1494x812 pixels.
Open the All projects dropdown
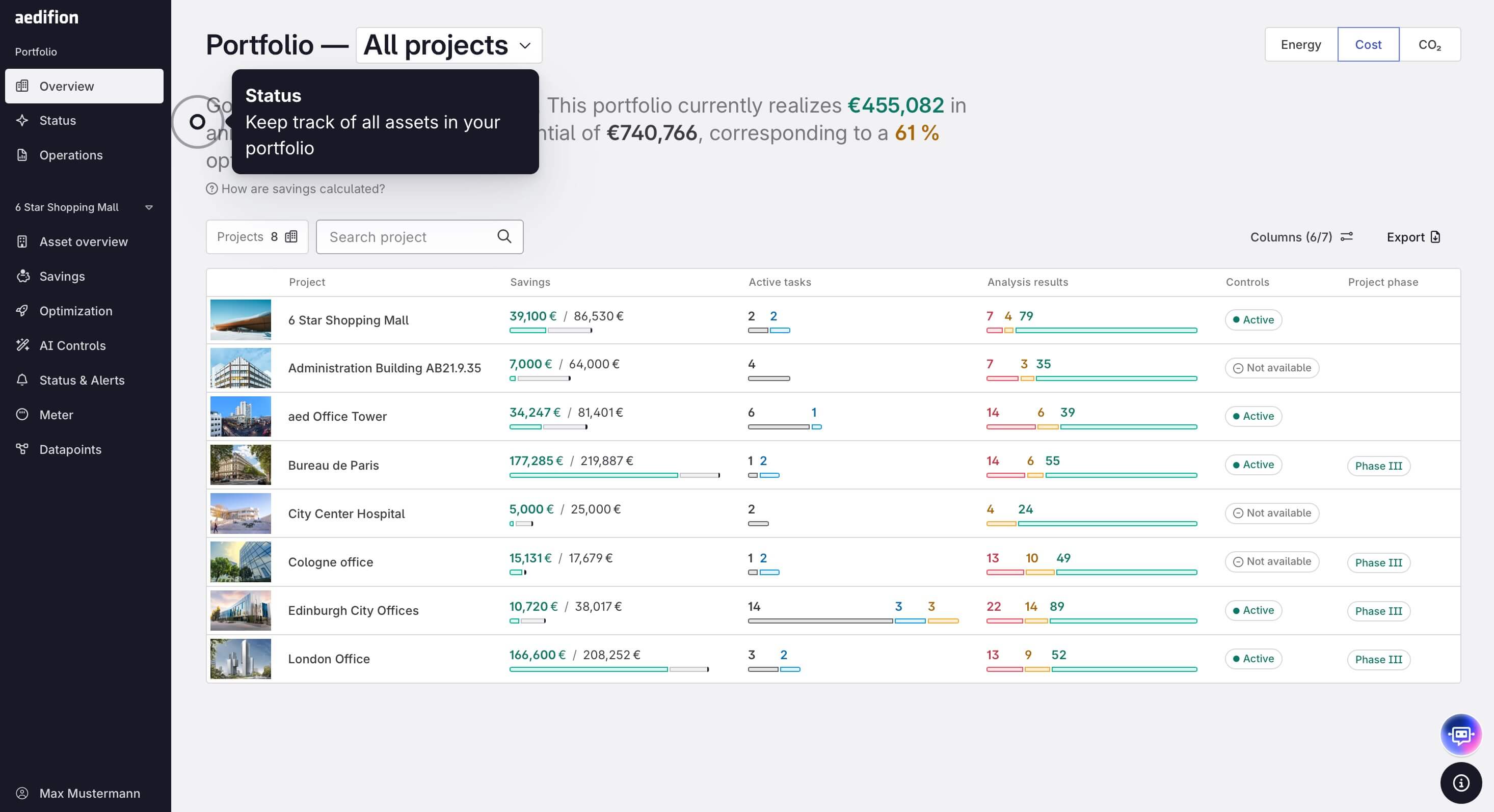click(448, 45)
